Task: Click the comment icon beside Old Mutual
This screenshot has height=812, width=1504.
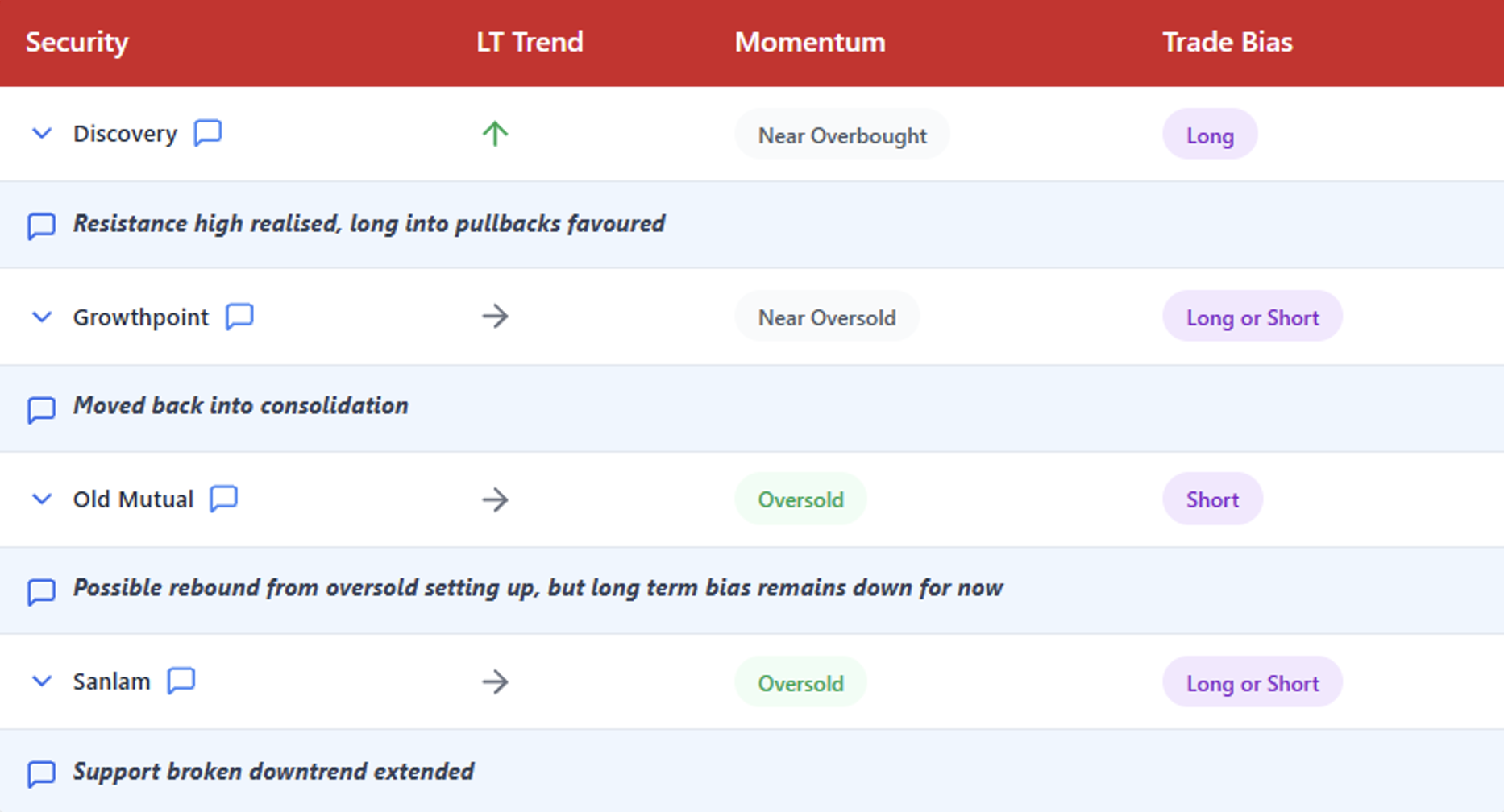Action: pos(223,499)
